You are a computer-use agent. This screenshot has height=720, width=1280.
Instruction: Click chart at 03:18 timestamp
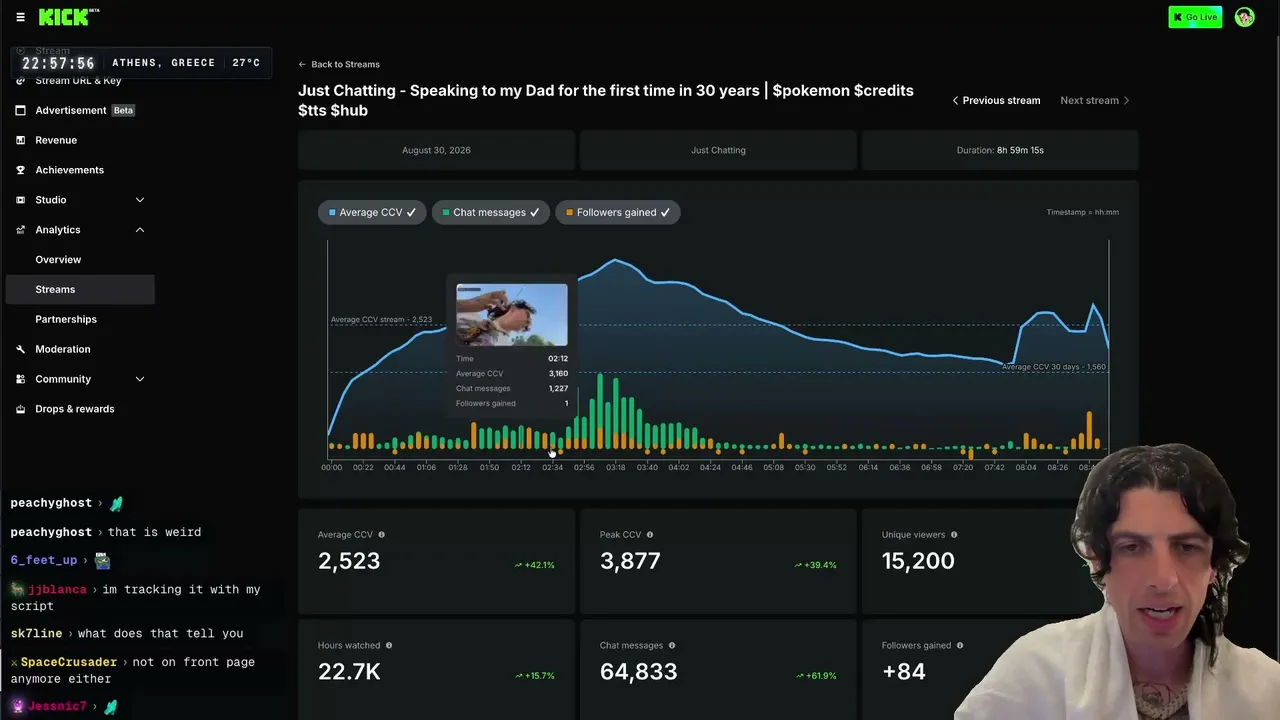point(615,467)
